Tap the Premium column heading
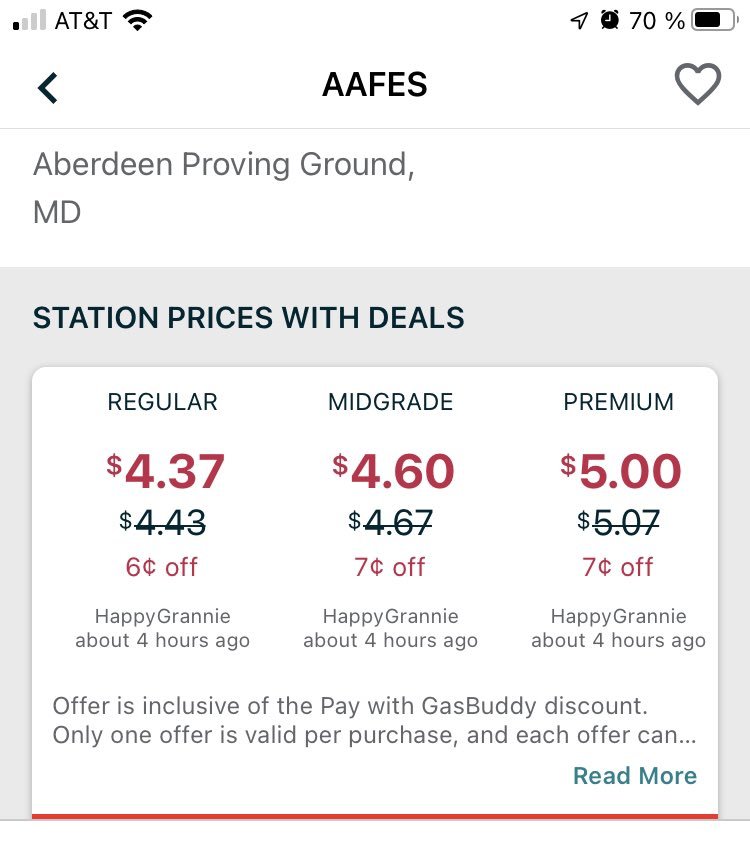Viewport: 750px width, 849px height. coord(618,402)
